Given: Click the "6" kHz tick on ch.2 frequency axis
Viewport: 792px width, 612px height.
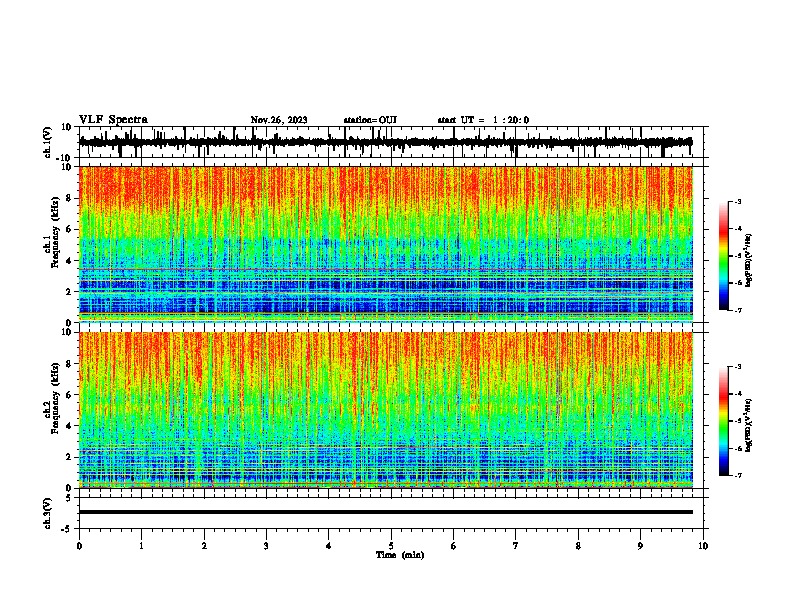Looking at the screenshot, I should pos(70,394).
